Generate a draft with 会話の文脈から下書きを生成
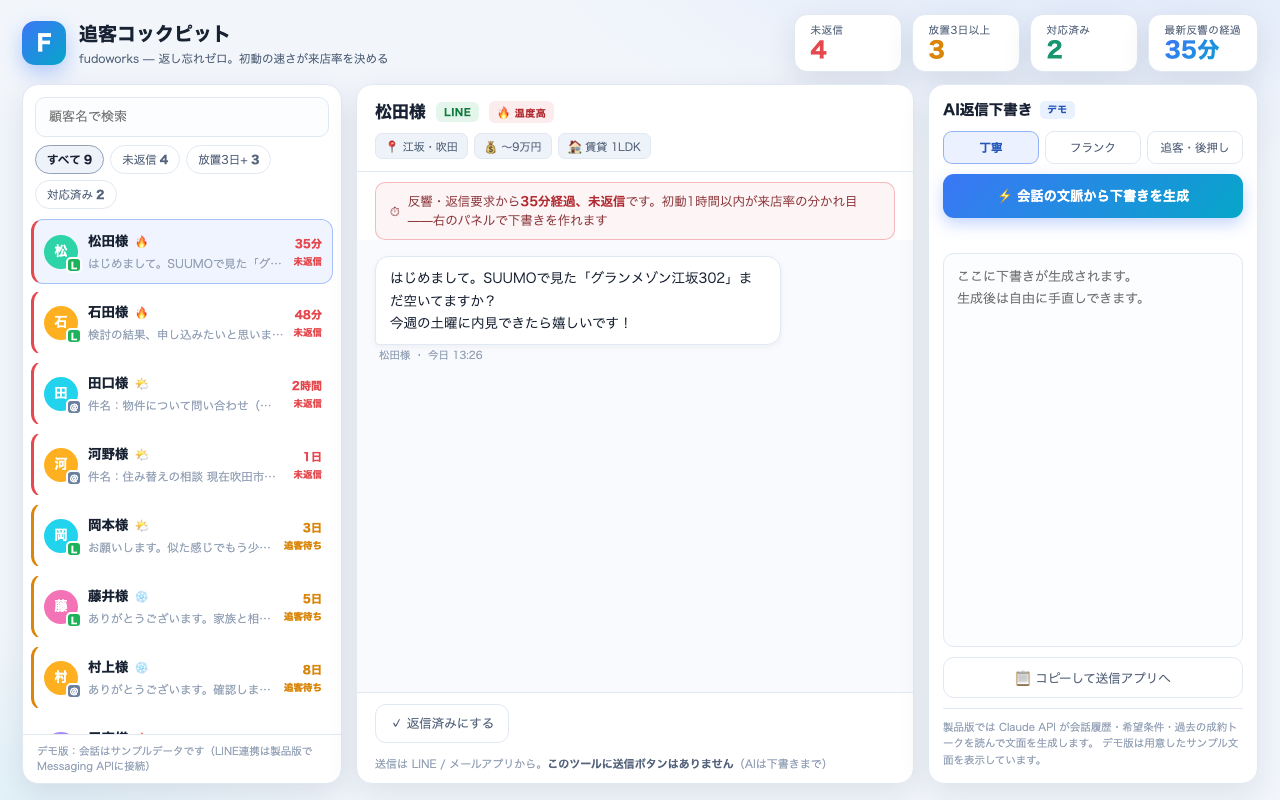This screenshot has width=1280, height=800. tap(1093, 196)
